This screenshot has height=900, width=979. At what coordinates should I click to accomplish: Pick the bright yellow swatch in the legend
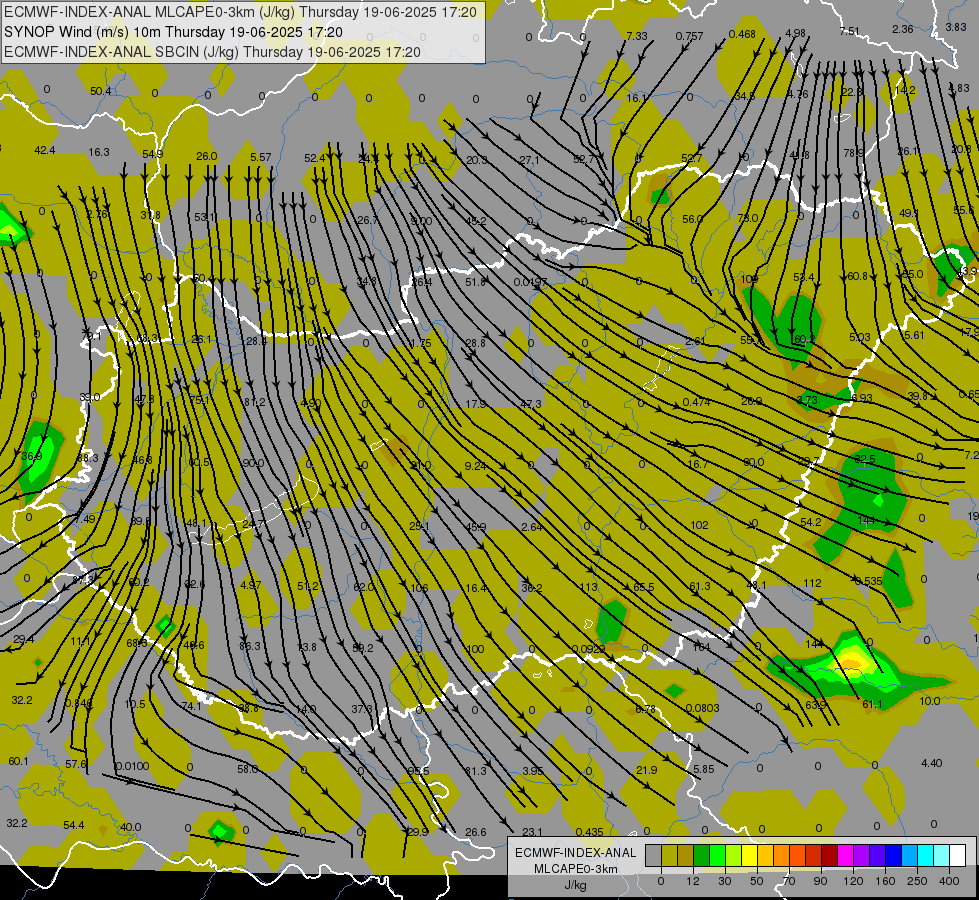point(749,856)
